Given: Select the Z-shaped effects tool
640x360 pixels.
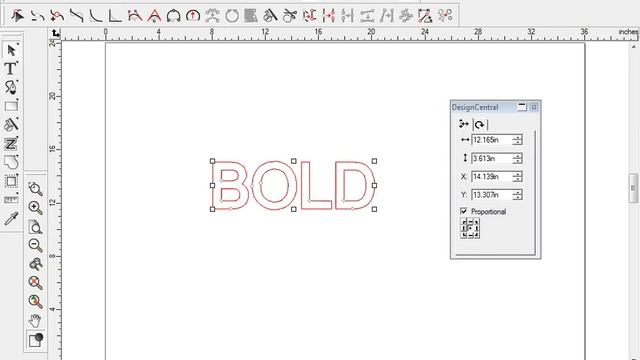Looking at the screenshot, I should (x=11, y=144).
